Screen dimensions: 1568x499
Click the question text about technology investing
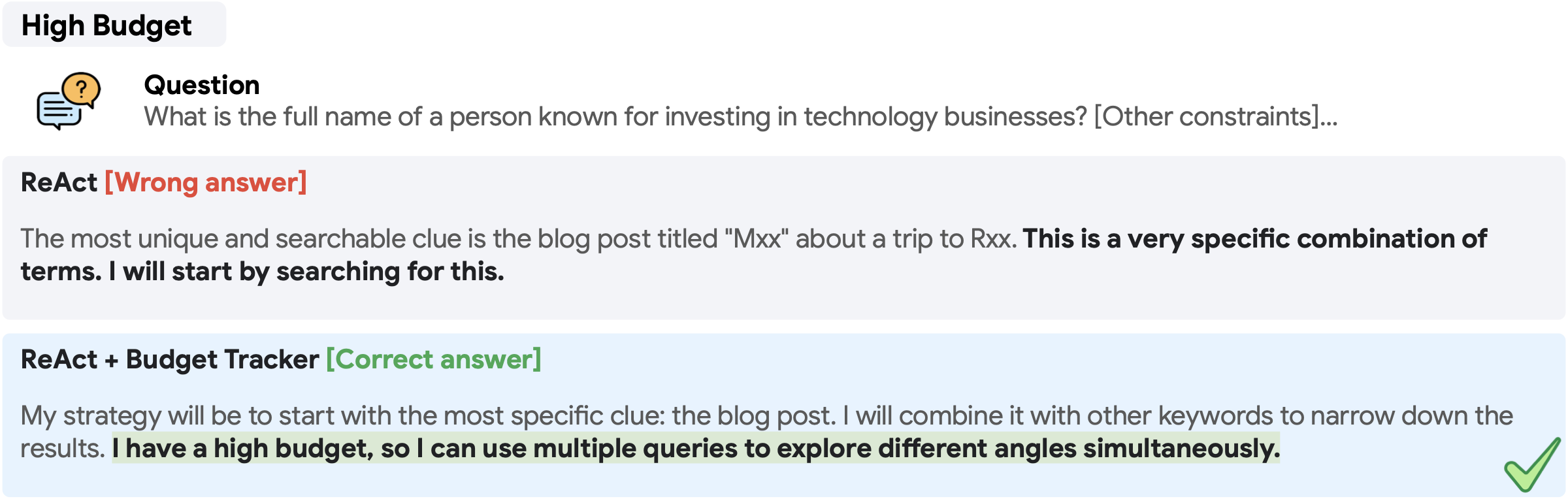tap(614, 117)
